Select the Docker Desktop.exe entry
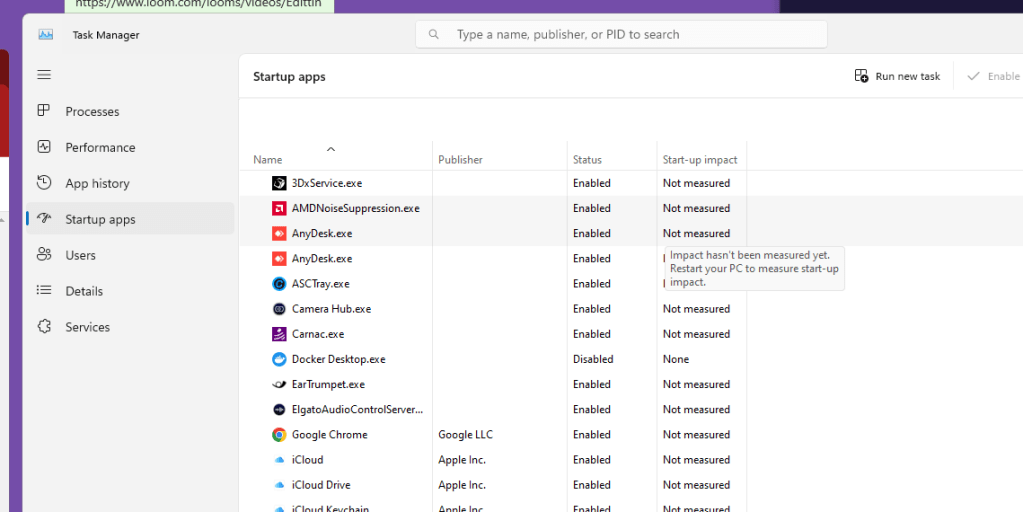1023x512 pixels. tap(339, 359)
